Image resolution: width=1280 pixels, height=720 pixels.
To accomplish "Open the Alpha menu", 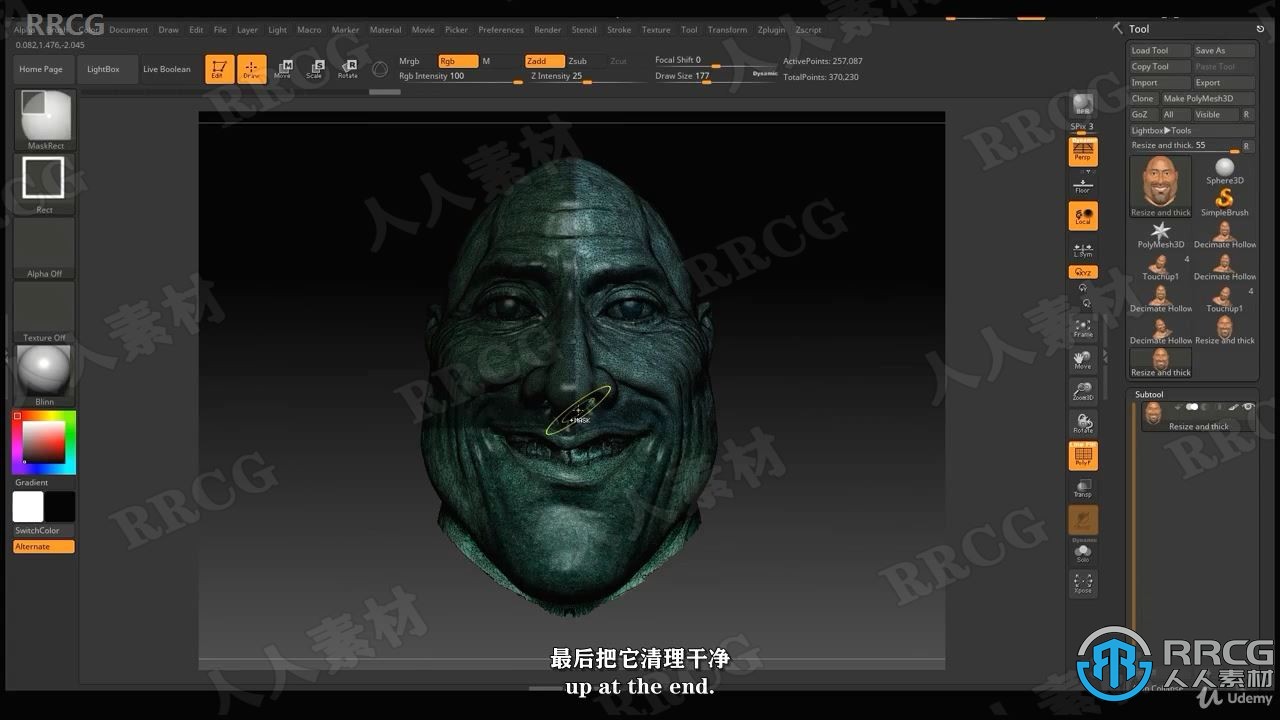I will pos(23,30).
